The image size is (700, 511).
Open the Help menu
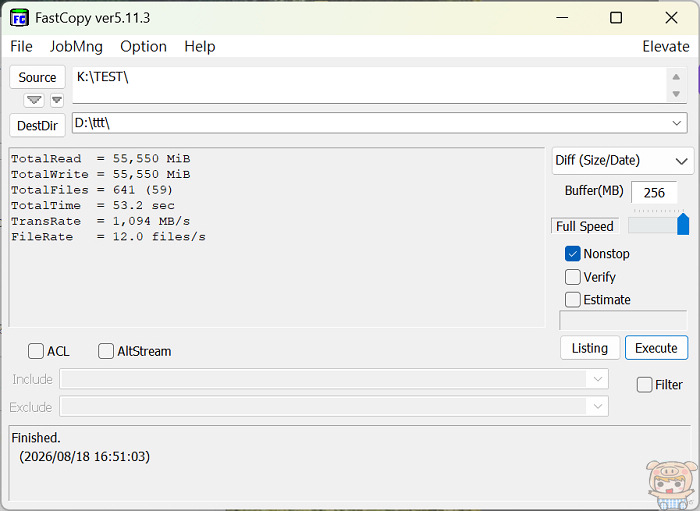(x=200, y=46)
